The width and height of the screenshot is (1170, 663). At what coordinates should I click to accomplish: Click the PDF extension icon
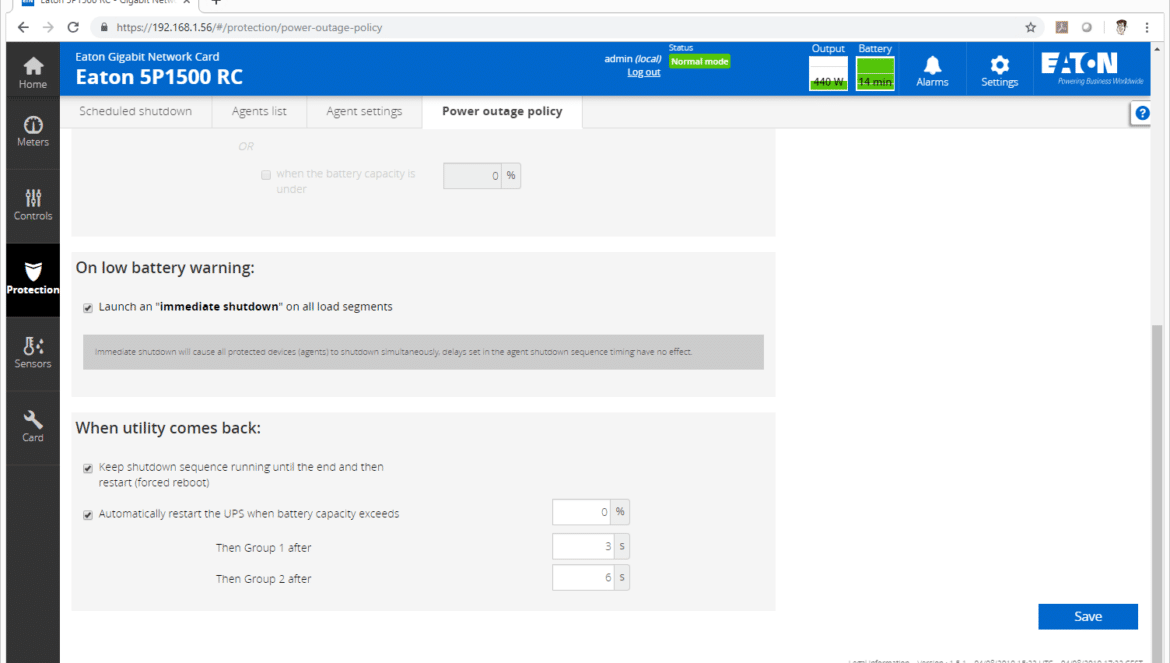1062,28
